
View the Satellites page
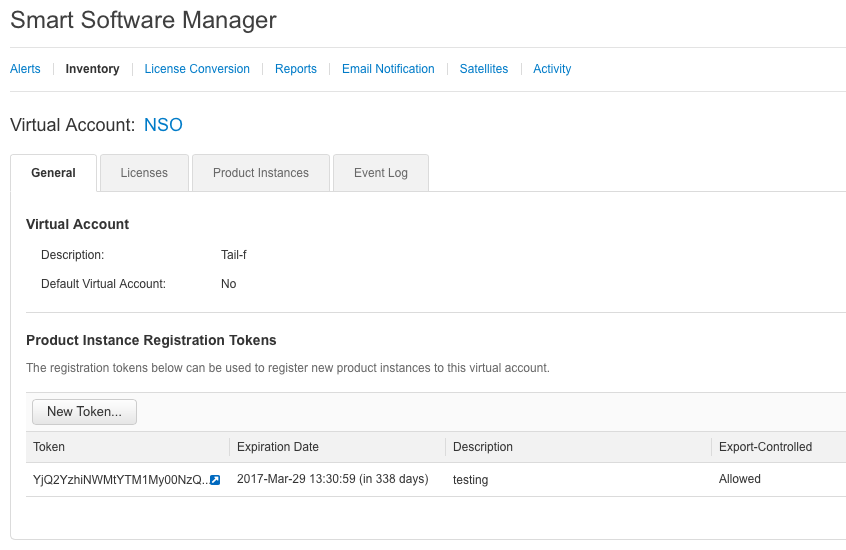484,69
